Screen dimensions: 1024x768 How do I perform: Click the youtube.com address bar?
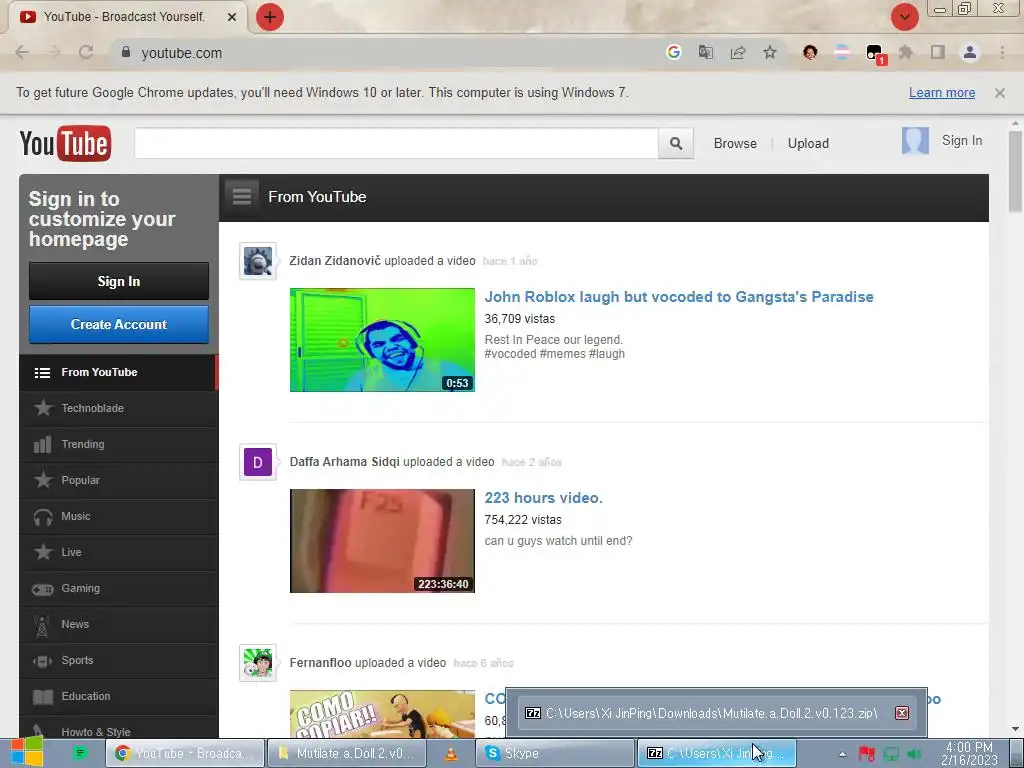point(392,53)
